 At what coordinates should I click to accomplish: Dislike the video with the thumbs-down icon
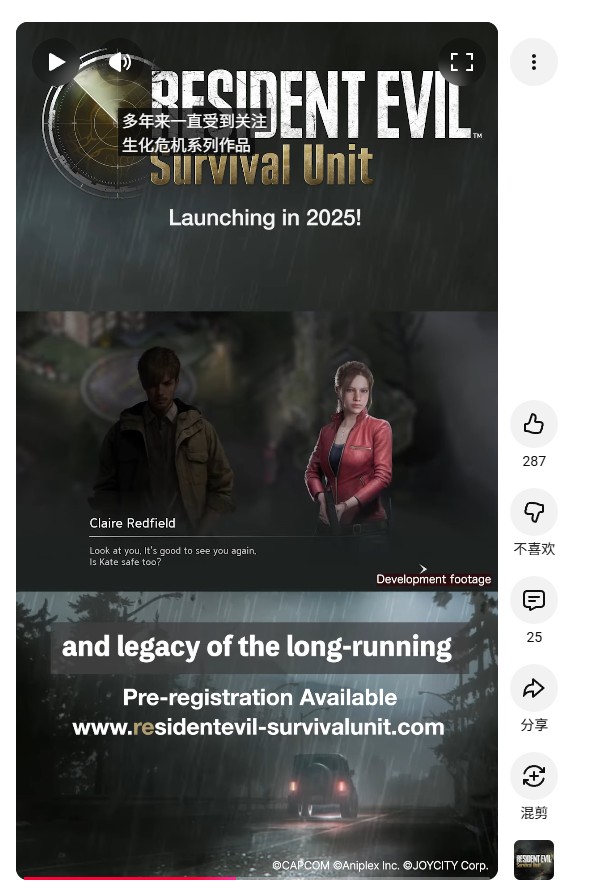tap(534, 512)
